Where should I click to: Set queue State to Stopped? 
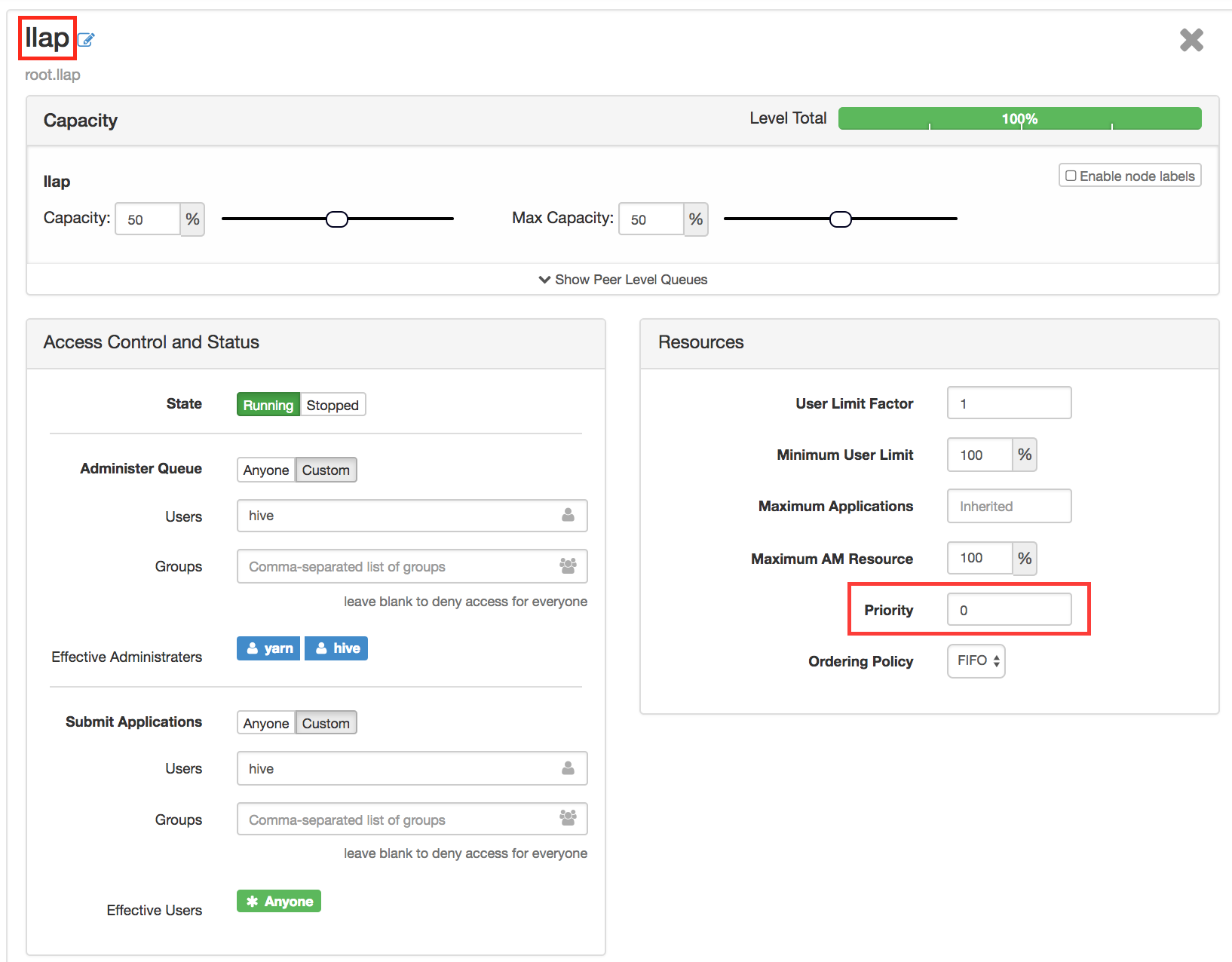tap(332, 404)
